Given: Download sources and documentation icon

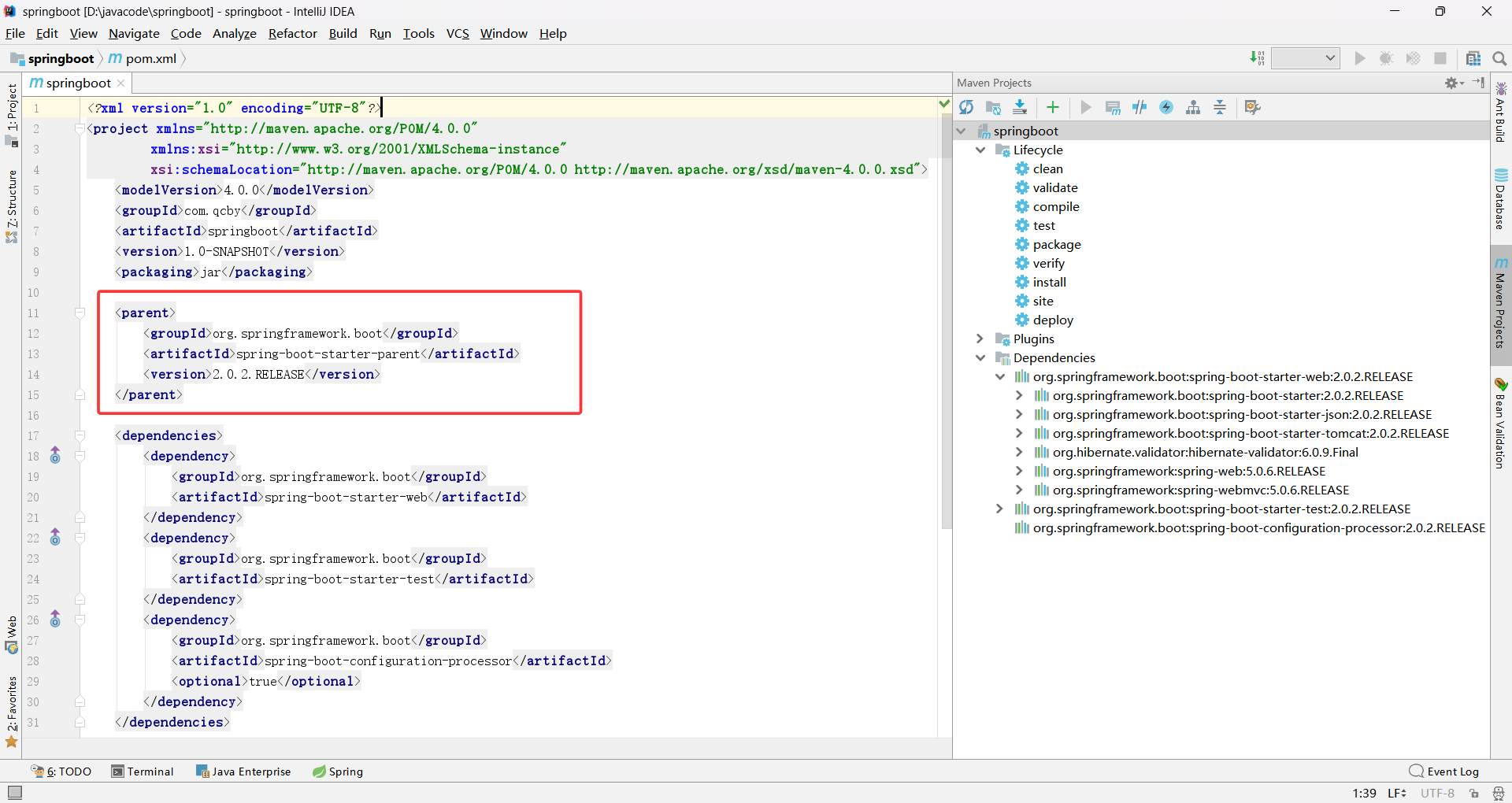Looking at the screenshot, I should pos(1020,107).
